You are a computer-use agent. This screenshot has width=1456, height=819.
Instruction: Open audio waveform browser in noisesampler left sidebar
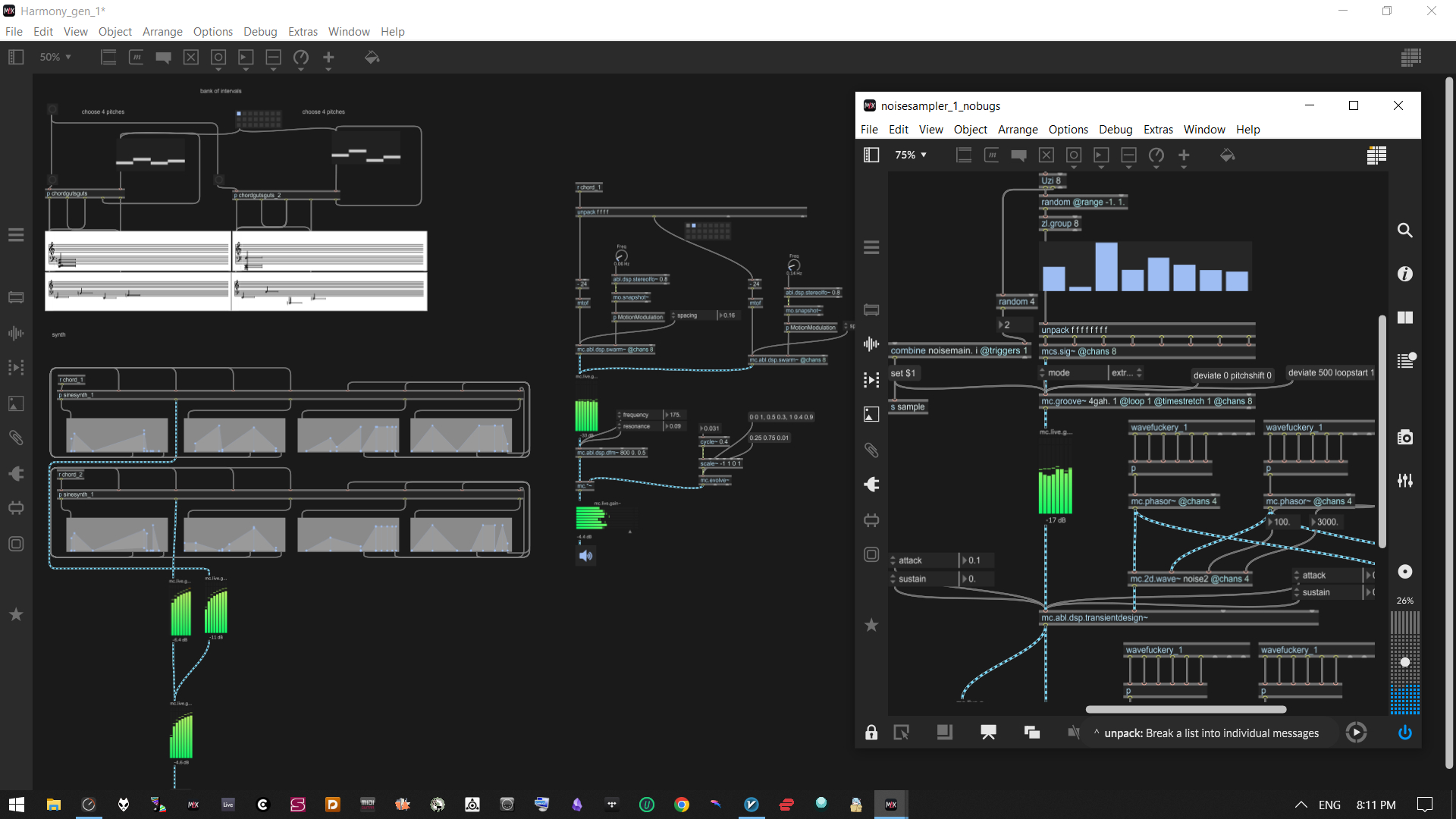tap(871, 344)
